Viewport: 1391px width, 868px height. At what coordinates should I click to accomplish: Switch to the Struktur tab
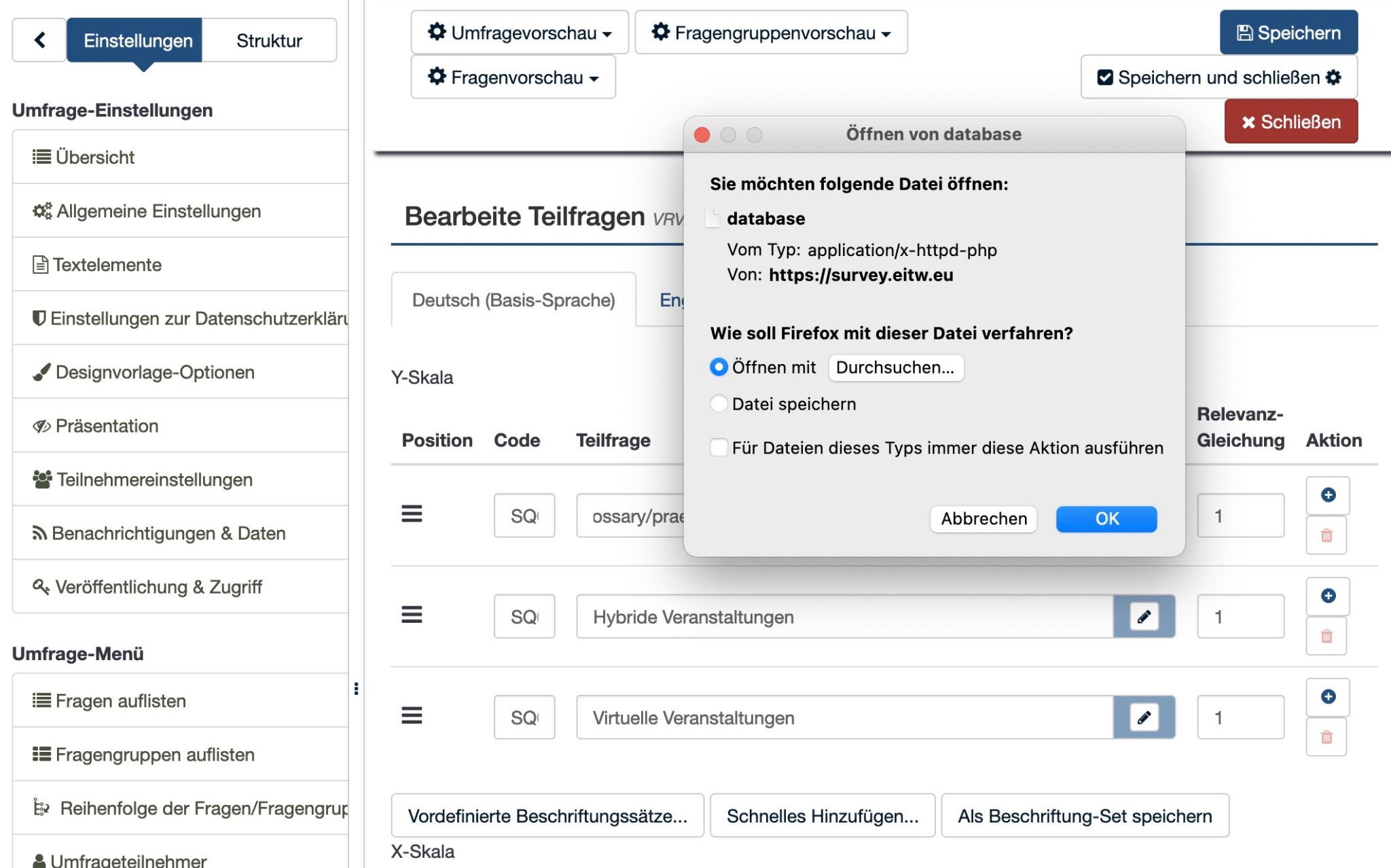tap(269, 40)
